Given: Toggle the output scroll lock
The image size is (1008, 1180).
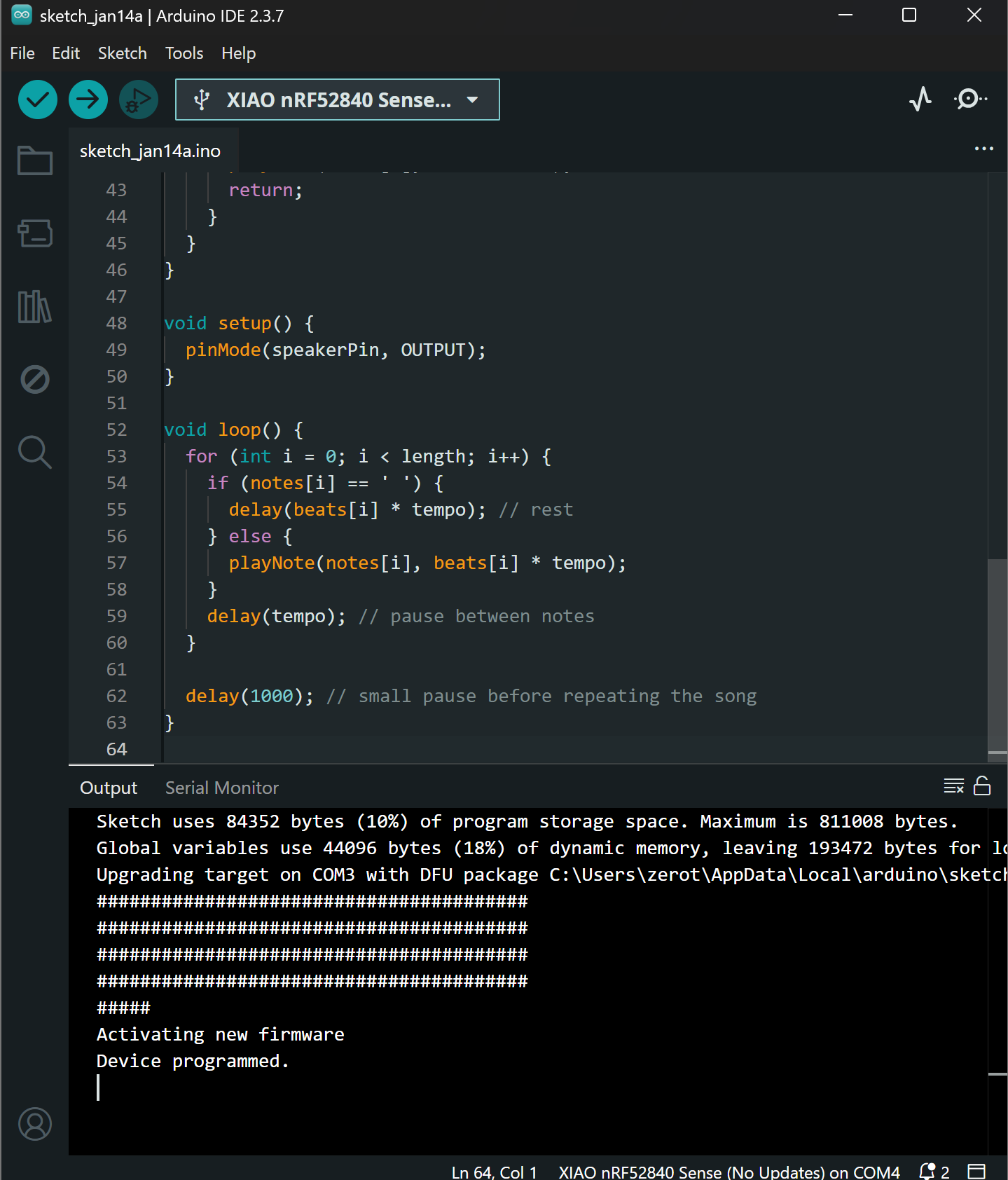Looking at the screenshot, I should coord(982,786).
